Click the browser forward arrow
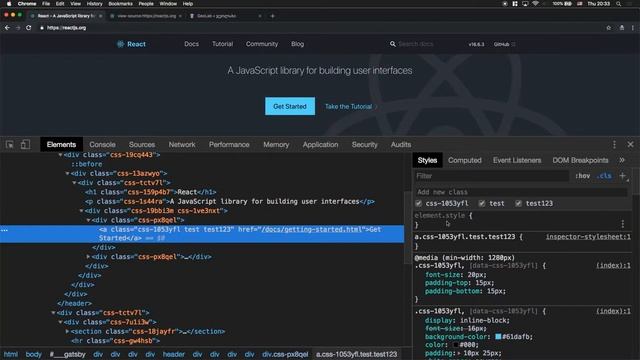Viewport: 640px width, 360px height. [18, 28]
